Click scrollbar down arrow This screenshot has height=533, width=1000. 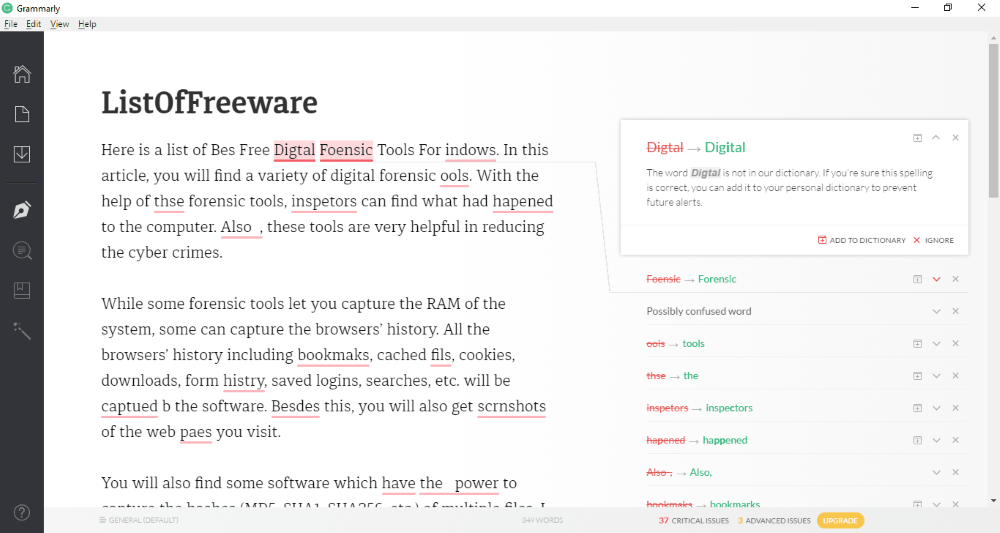pos(994,501)
